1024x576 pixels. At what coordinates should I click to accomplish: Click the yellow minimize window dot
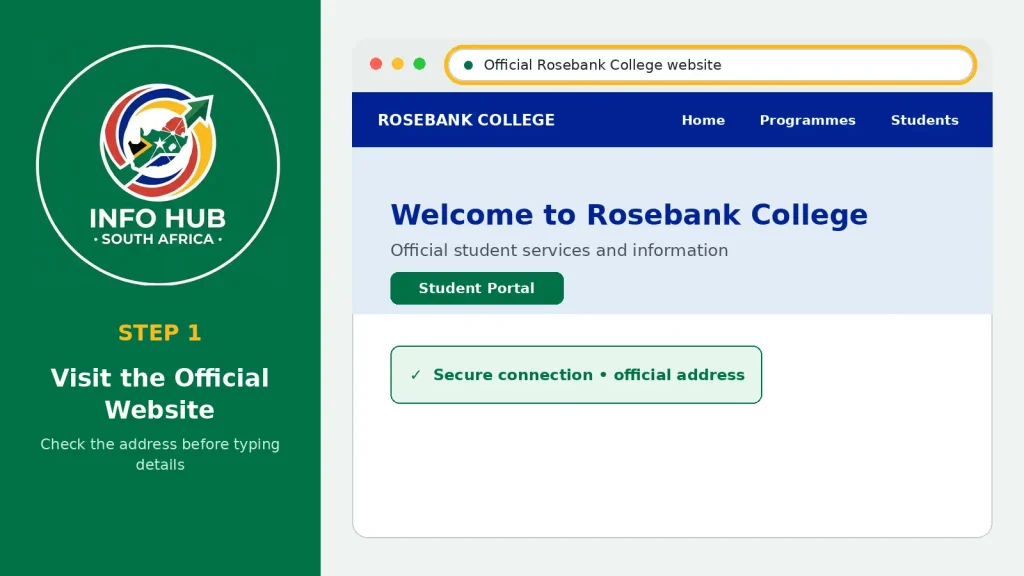coord(398,63)
